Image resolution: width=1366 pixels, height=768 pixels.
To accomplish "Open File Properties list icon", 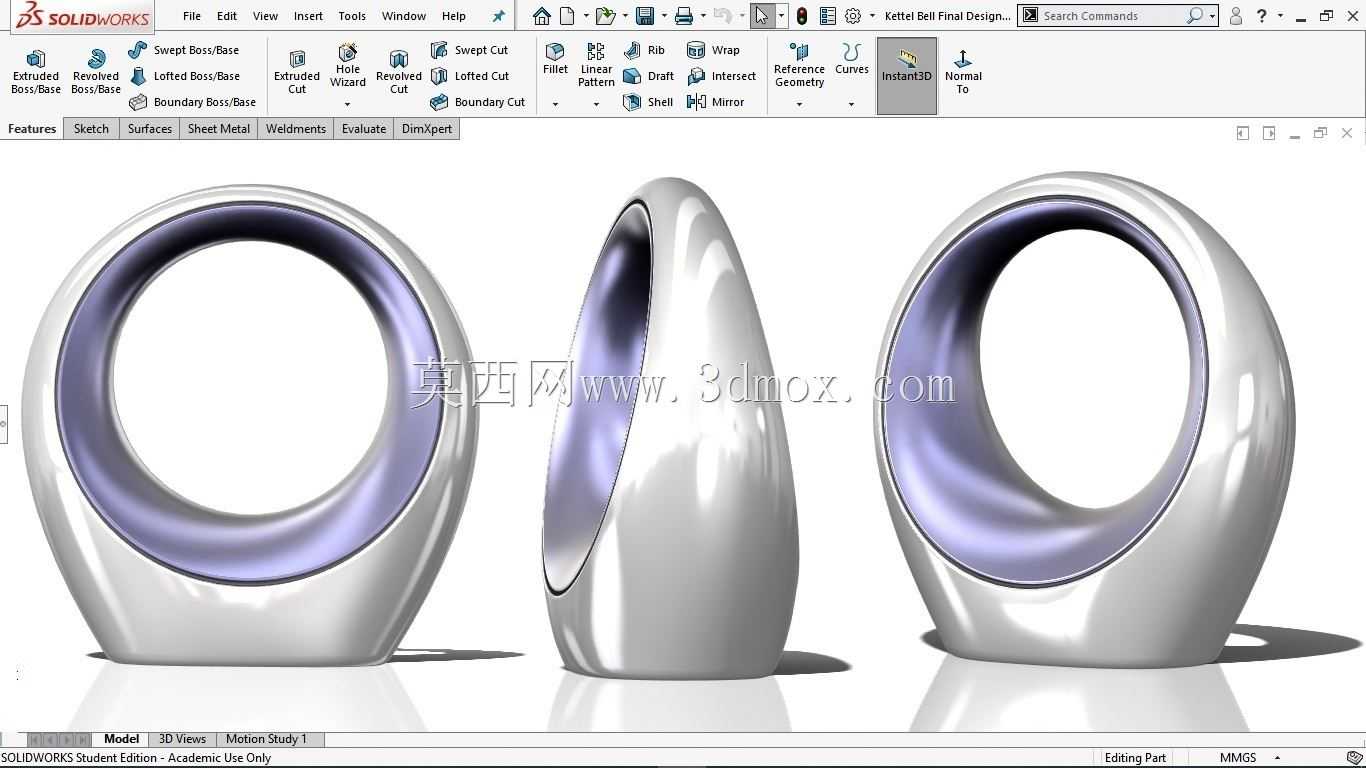I will click(x=827, y=16).
